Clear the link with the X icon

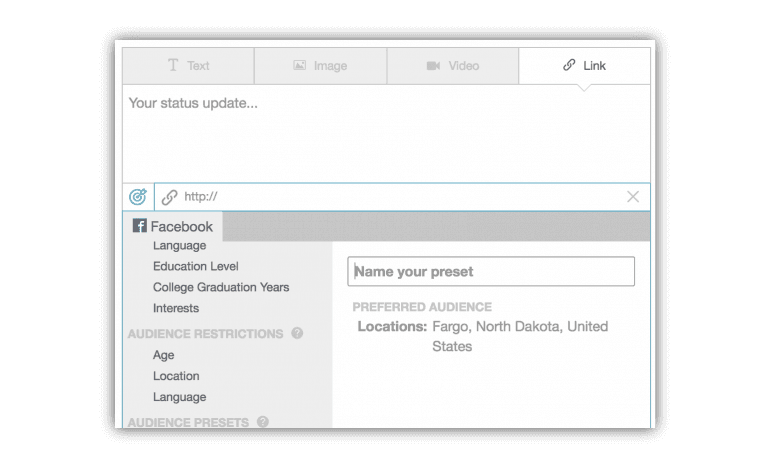(x=632, y=197)
